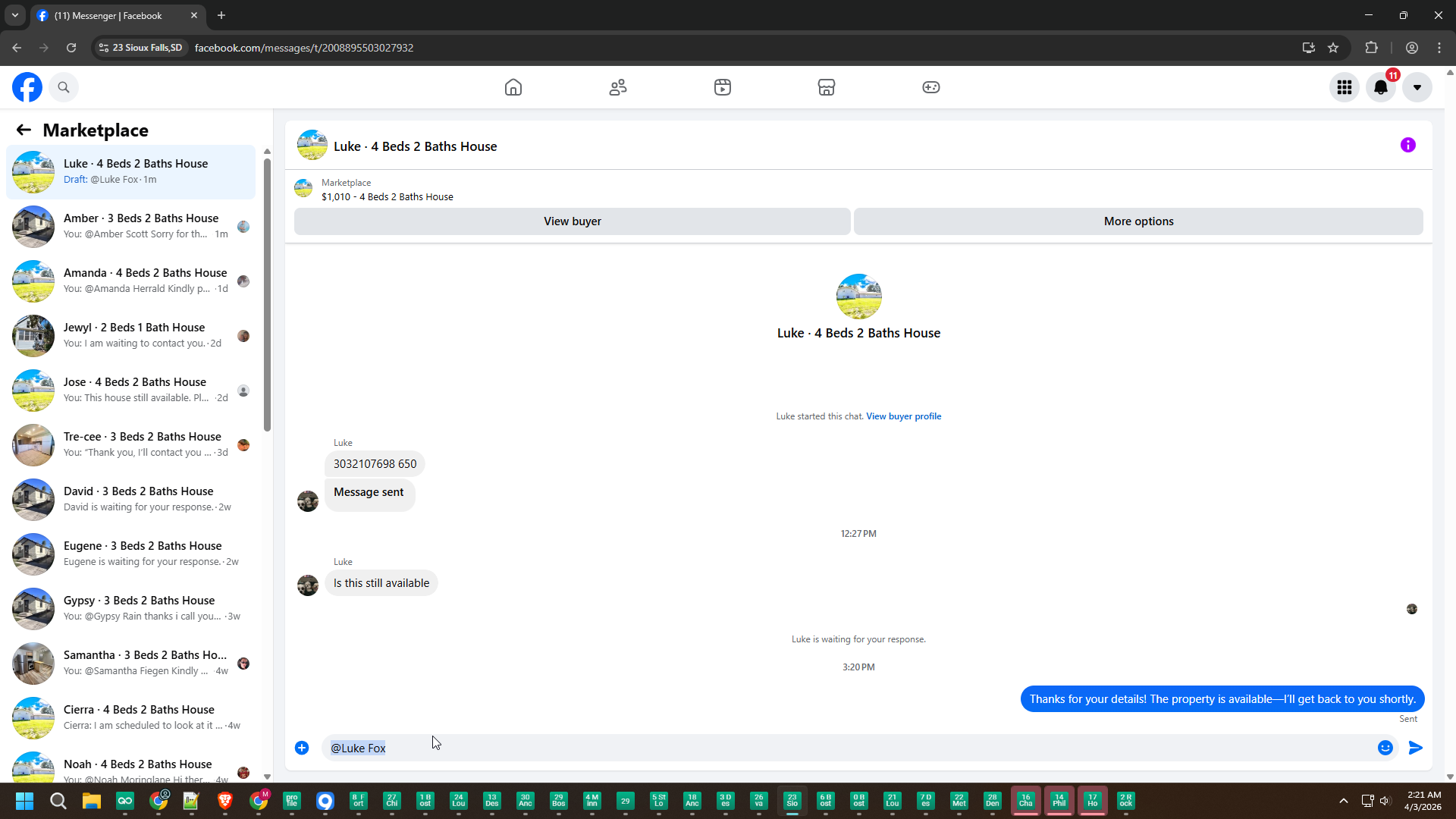The image size is (1456, 819).
Task: Click the 3032107698 650 message bubble
Action: click(375, 464)
